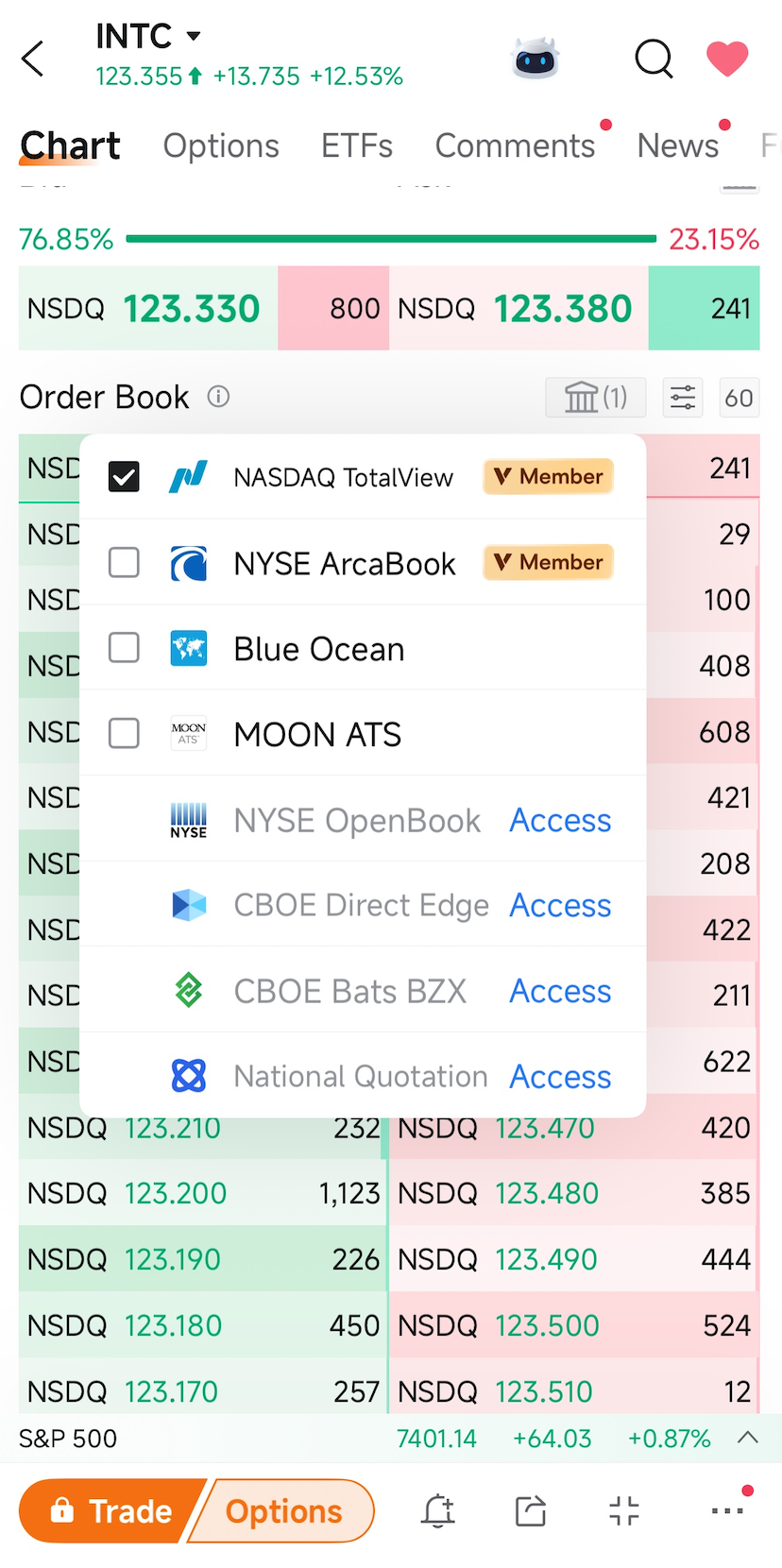The height and width of the screenshot is (1568, 782).
Task: Expand the INTC ticker dropdown arrow
Action: (x=194, y=36)
